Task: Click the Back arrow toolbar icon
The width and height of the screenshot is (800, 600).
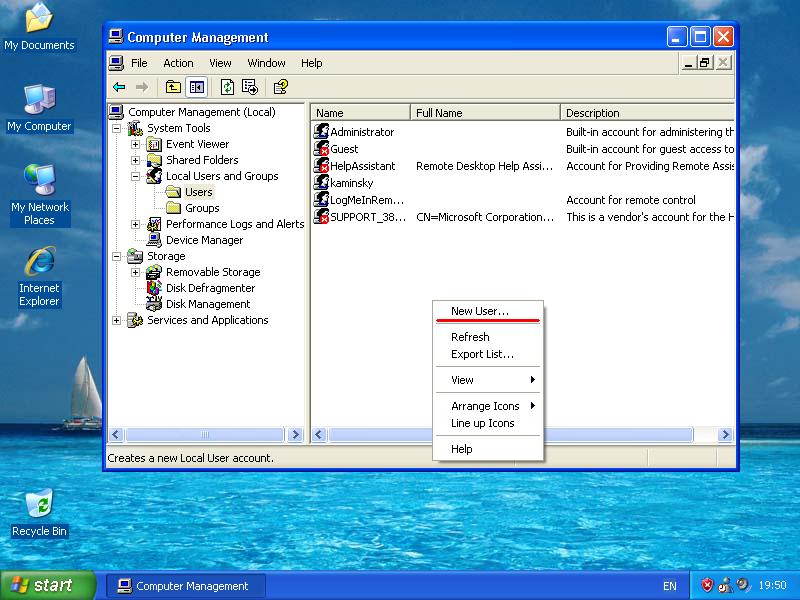Action: pos(119,87)
